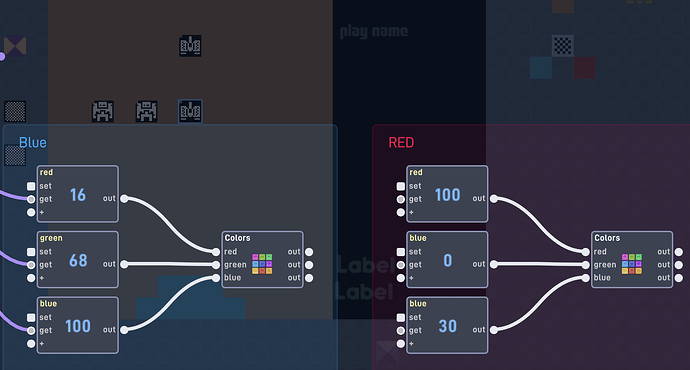Click the Colors title in Blue group

tap(237, 238)
